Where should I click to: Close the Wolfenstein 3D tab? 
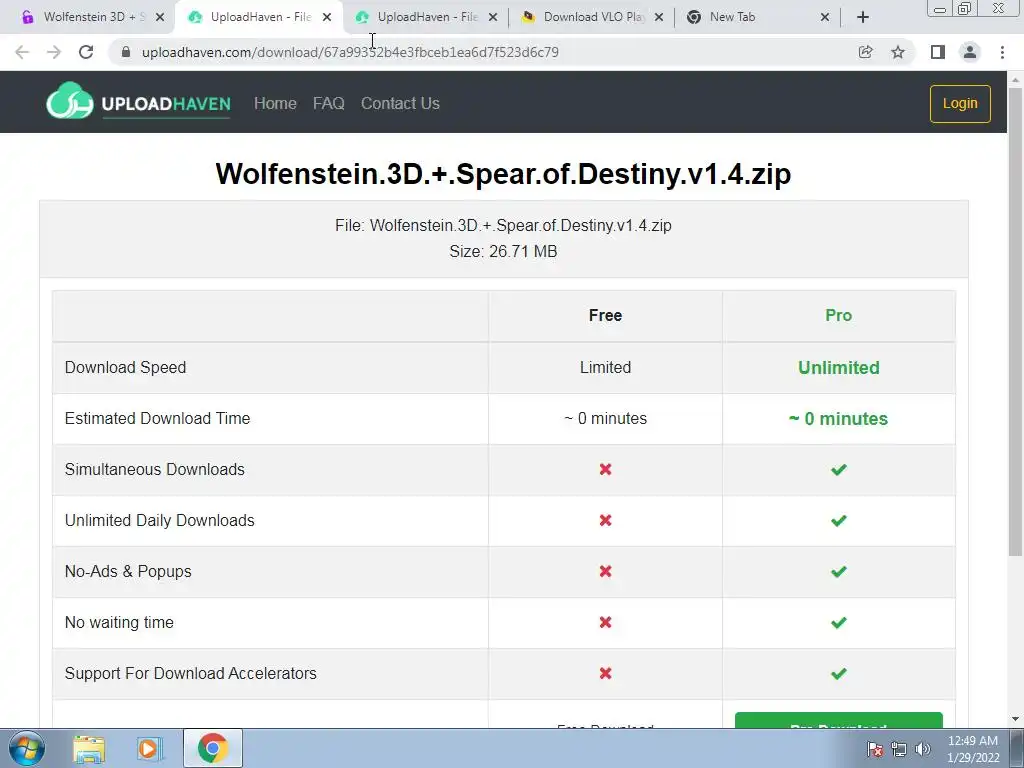pyautogui.click(x=160, y=18)
